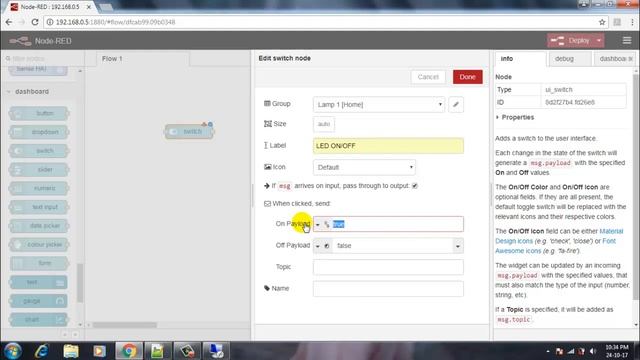Switch to the debug sidebar tab
This screenshot has height=360, width=640.
coord(569,59)
